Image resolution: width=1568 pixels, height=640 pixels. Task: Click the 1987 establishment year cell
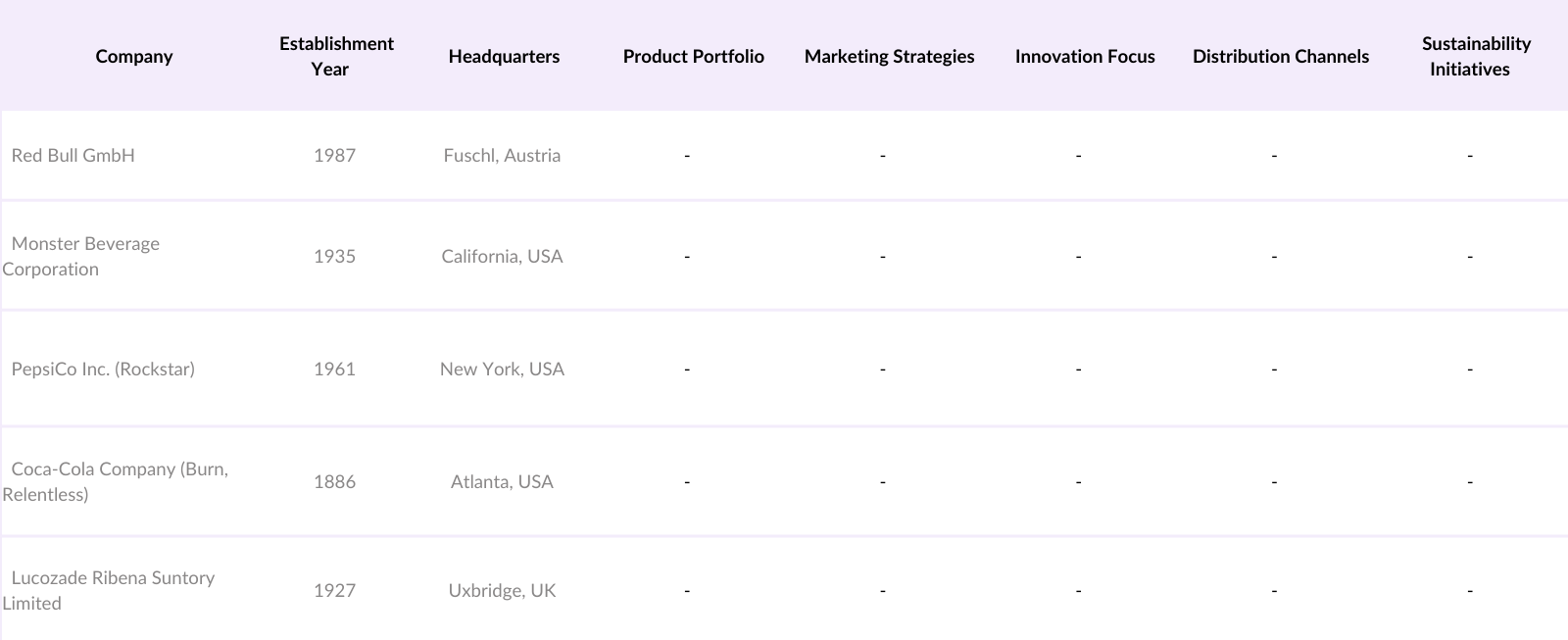click(334, 156)
